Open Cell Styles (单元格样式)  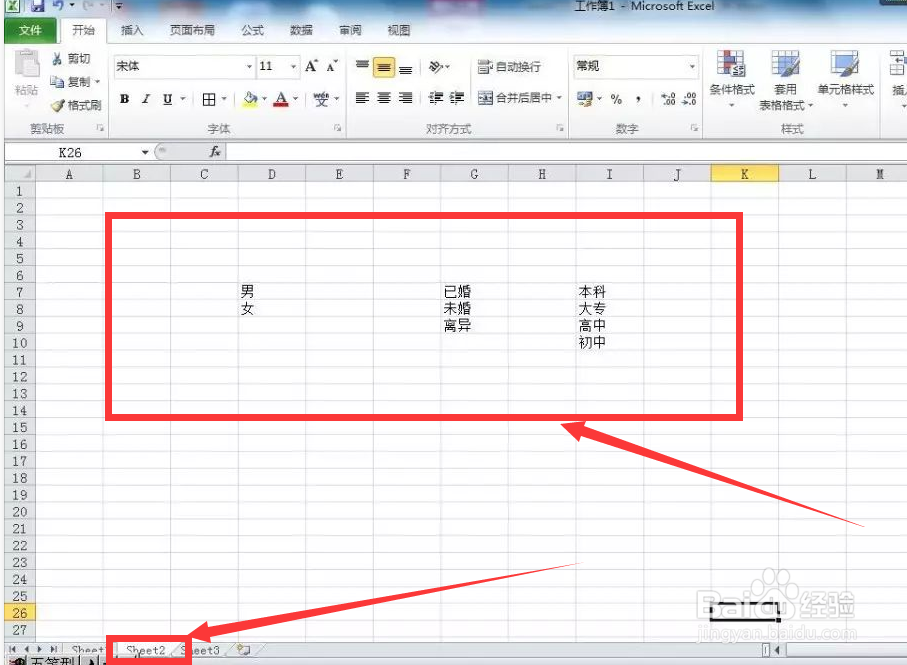[845, 79]
